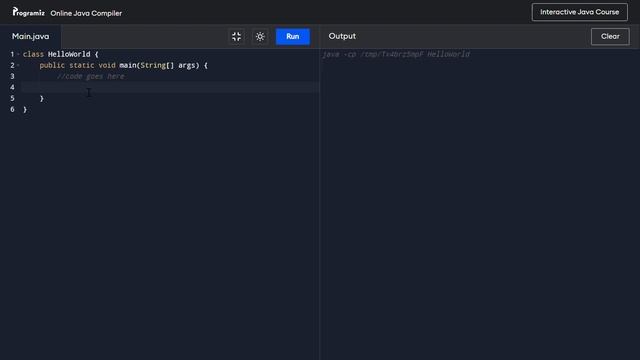
Task: Click line number 6 in the gutter
Action: point(12,109)
